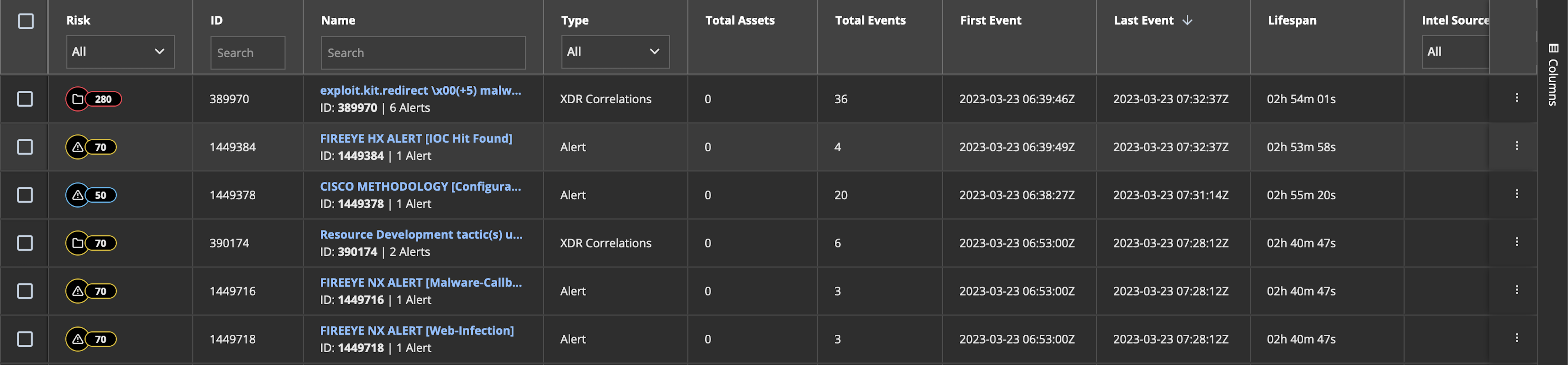Viewport: 1568px width, 365px height.
Task: Open Resource Development tactic(s) link
Action: coord(420,234)
